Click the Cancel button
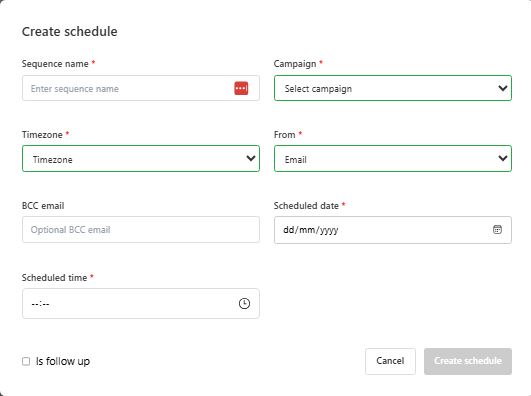 click(390, 361)
